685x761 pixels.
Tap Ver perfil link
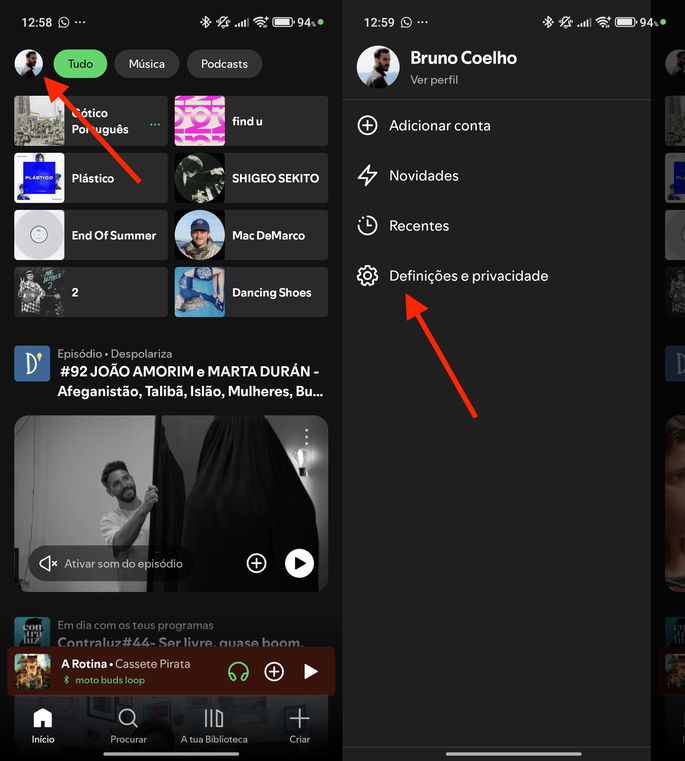434,80
